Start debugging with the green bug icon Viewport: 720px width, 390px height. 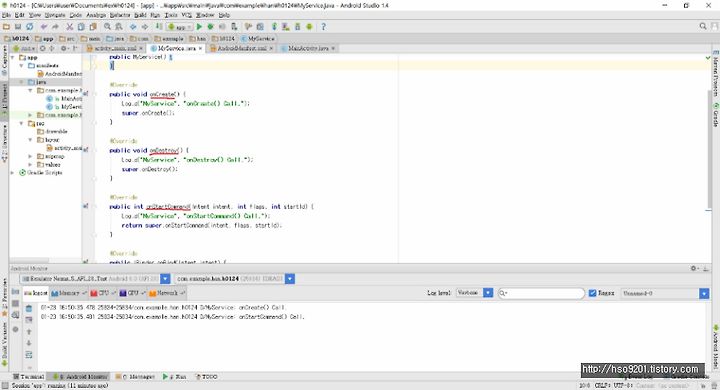[211, 27]
